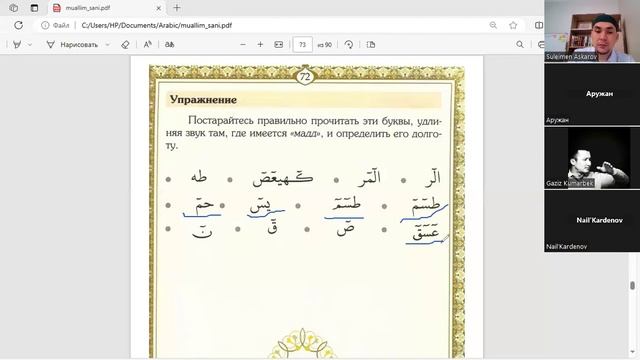Focus the address bar with the PDF path
The height and width of the screenshot is (360, 640).
coord(157,25)
